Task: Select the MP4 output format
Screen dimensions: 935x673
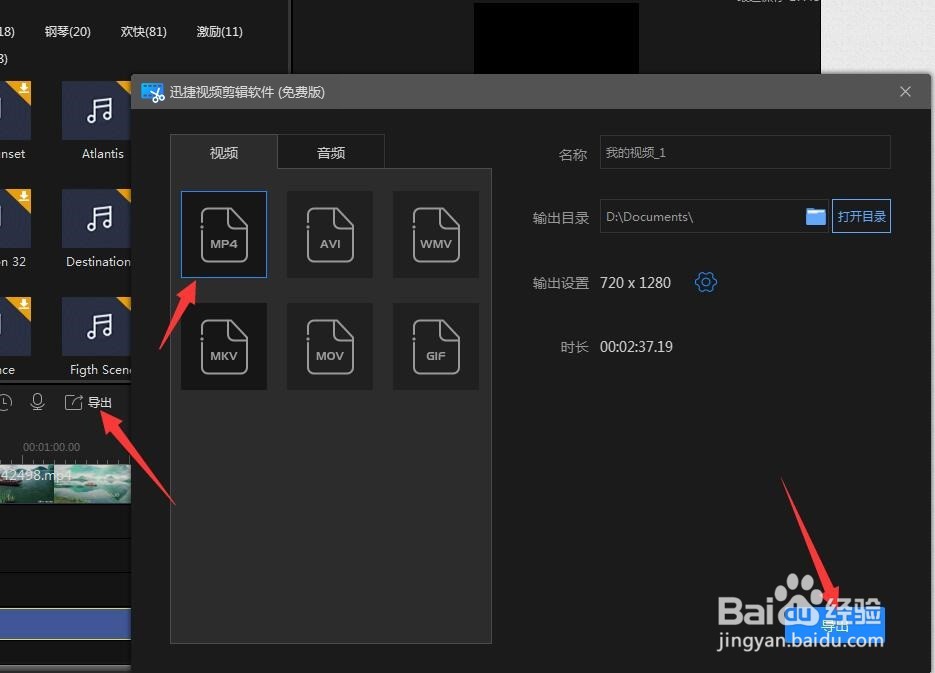Action: click(x=224, y=234)
